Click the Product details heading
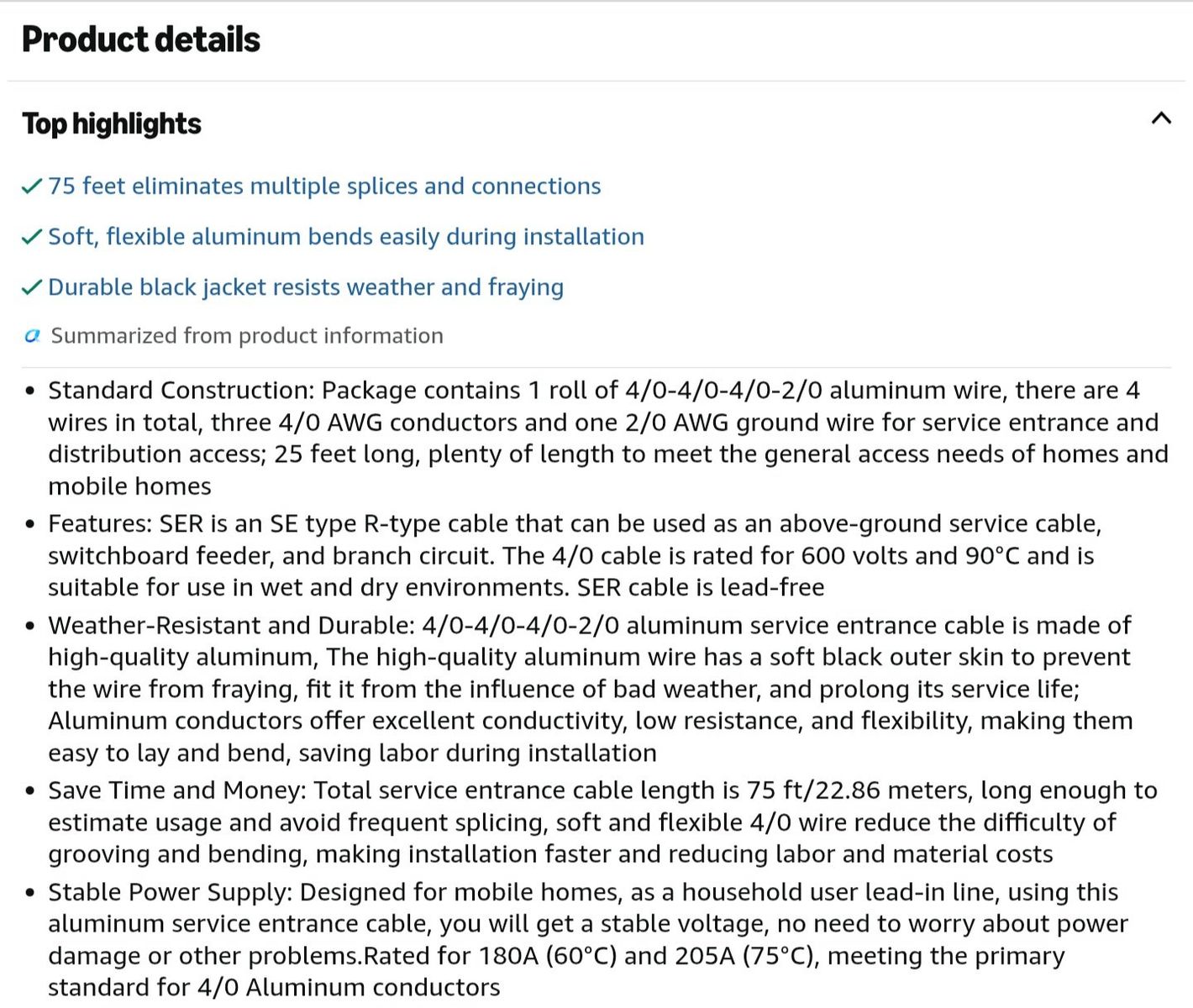1193x1008 pixels. 141,39
